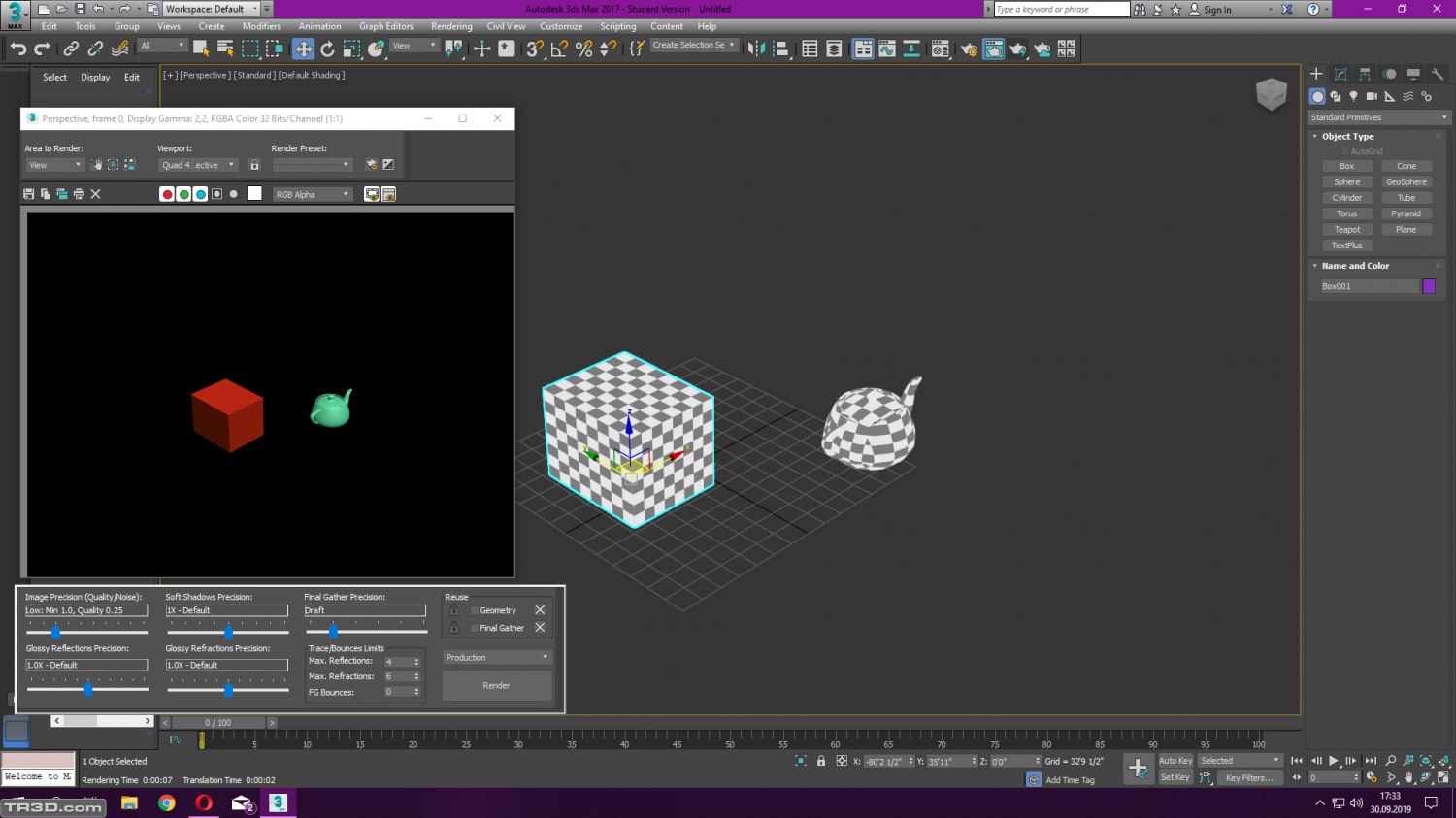This screenshot has width=1456, height=818.
Task: Save the rendered image with disk icon
Action: pos(29,194)
